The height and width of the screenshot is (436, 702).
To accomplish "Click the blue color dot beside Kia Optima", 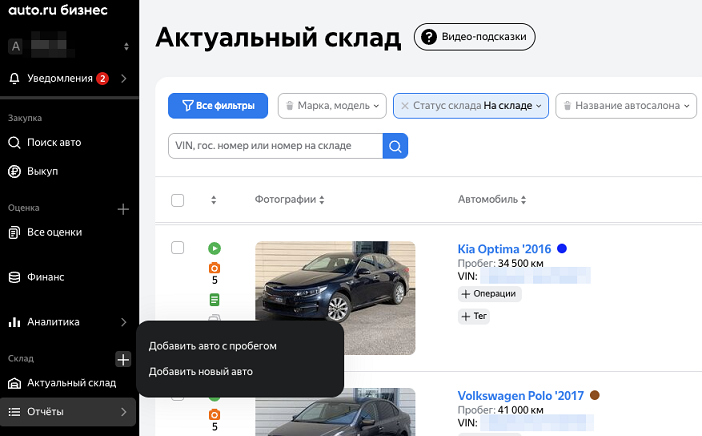I will (562, 248).
